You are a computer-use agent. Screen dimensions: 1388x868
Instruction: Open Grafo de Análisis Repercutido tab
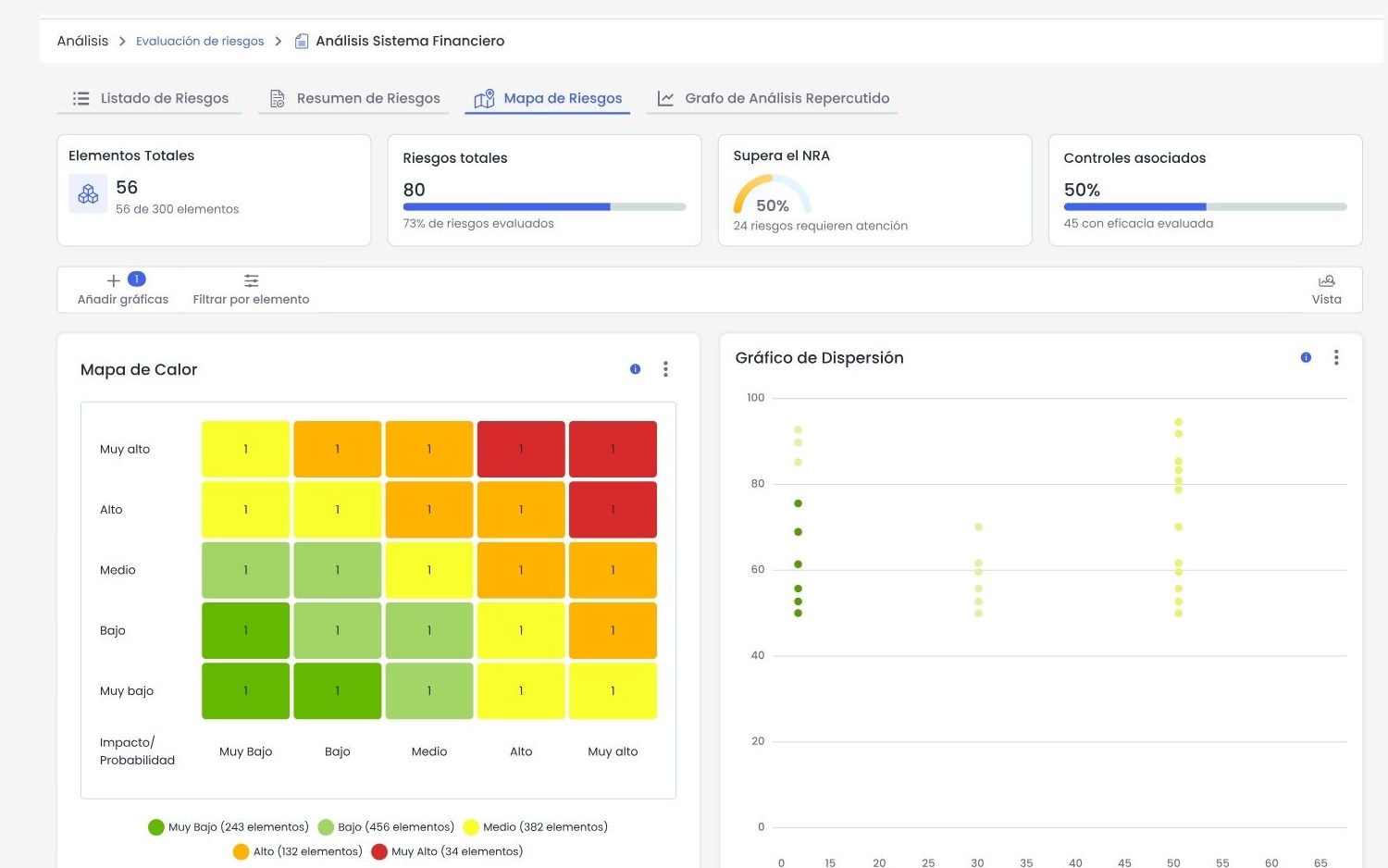(773, 98)
